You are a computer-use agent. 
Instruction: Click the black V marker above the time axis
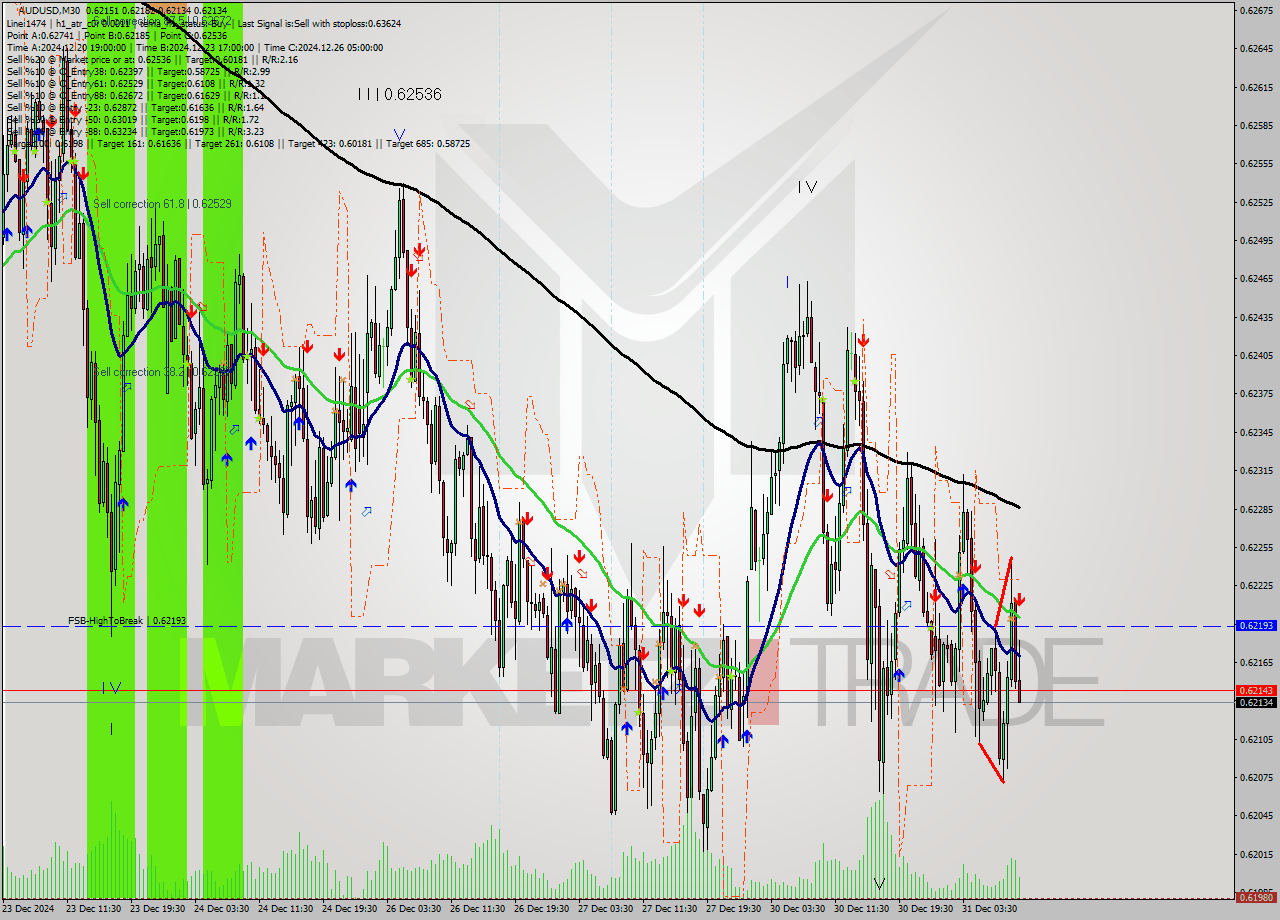(879, 883)
